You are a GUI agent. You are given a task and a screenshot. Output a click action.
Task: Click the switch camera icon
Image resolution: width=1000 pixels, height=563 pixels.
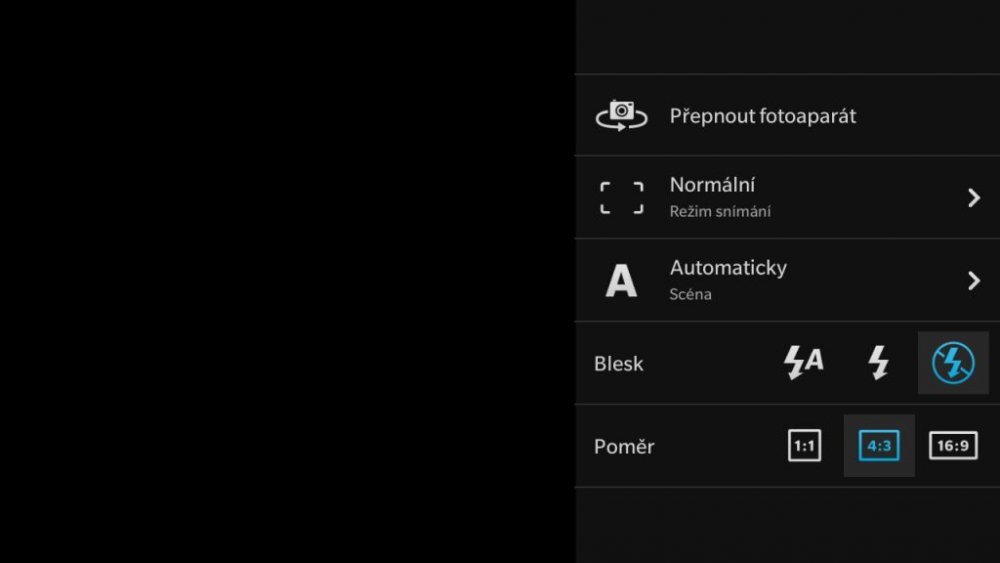point(622,115)
